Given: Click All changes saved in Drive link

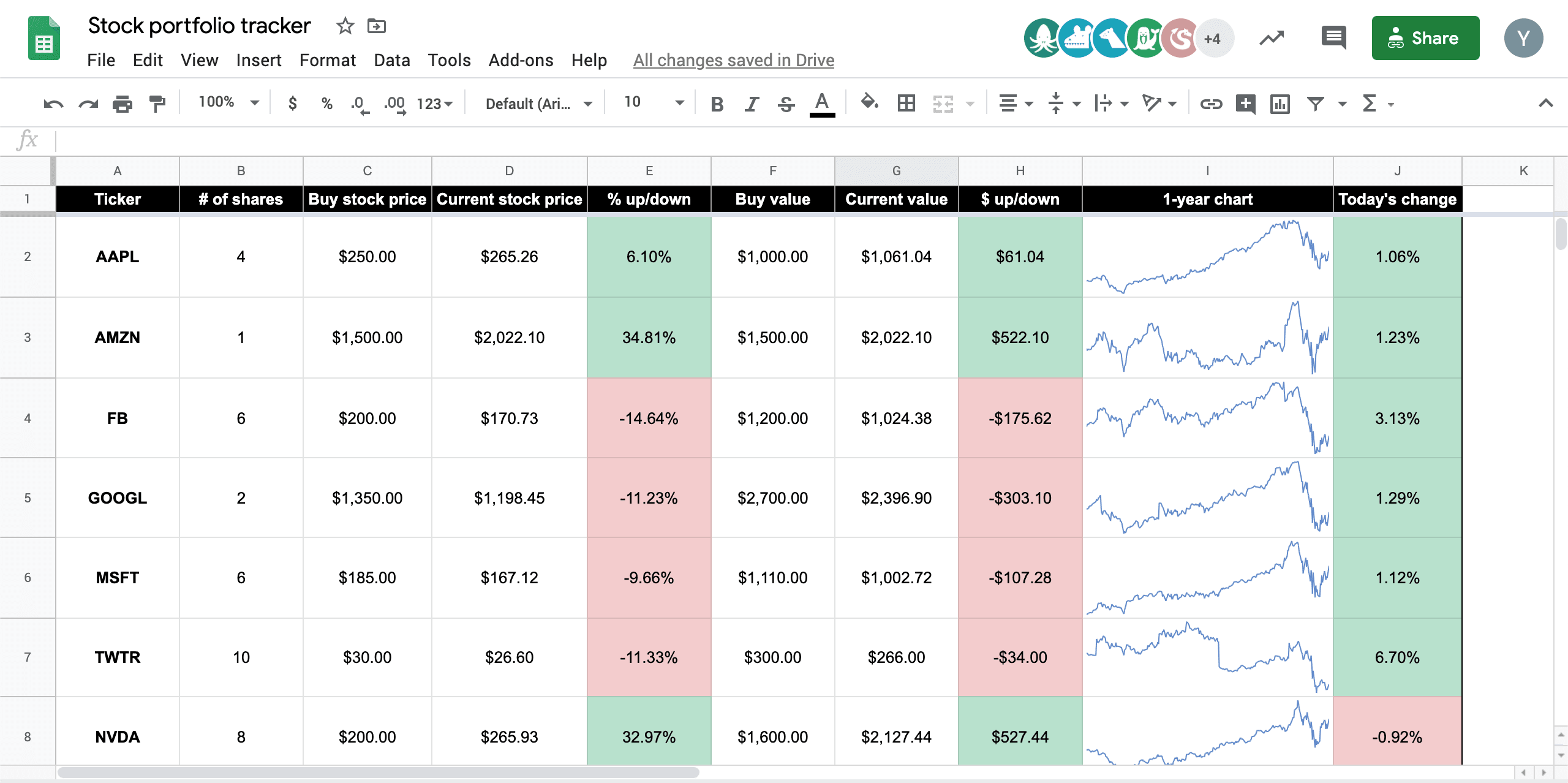Looking at the screenshot, I should pyautogui.click(x=734, y=60).
